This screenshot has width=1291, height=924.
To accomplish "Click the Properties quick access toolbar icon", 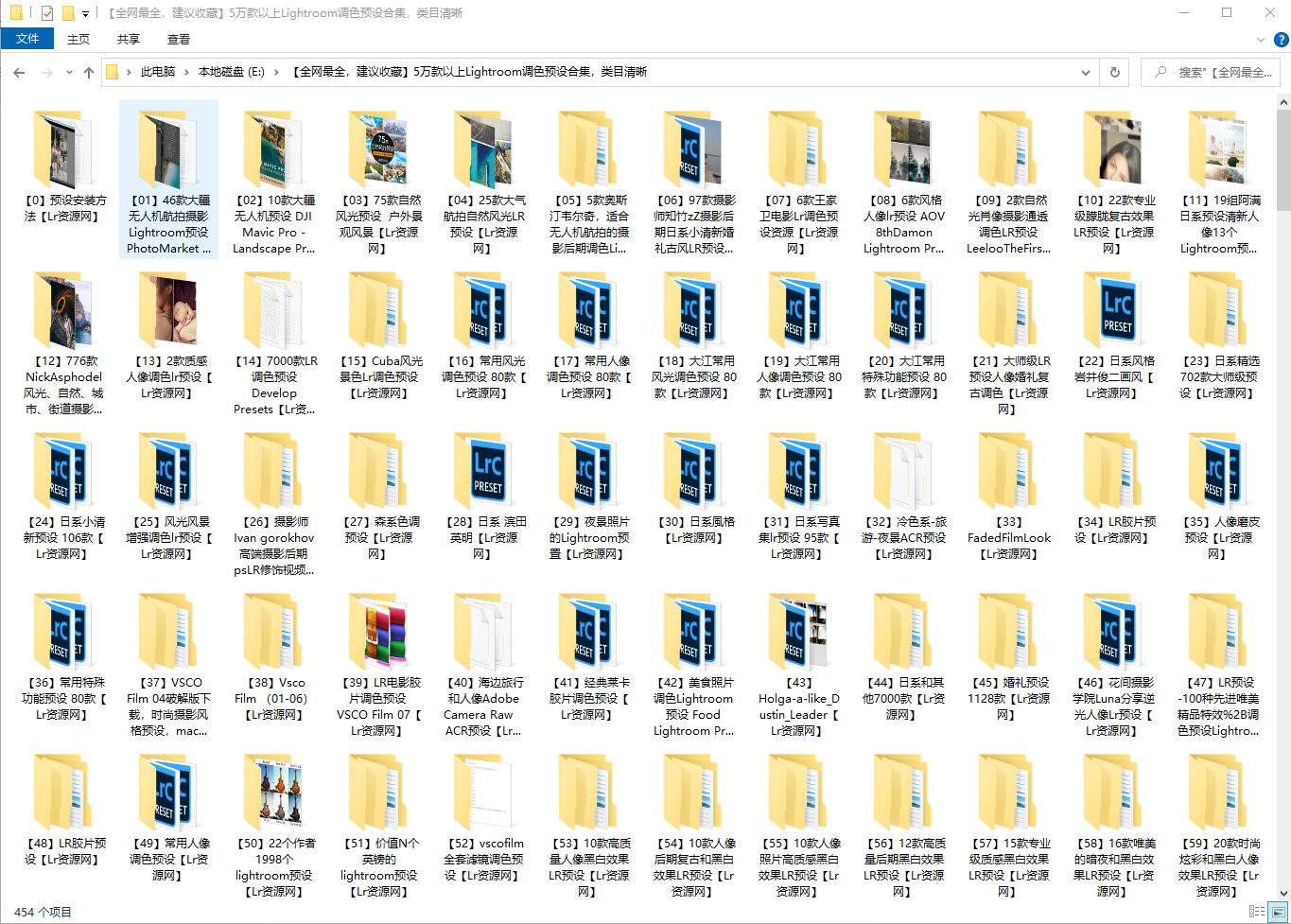I will tap(47, 13).
